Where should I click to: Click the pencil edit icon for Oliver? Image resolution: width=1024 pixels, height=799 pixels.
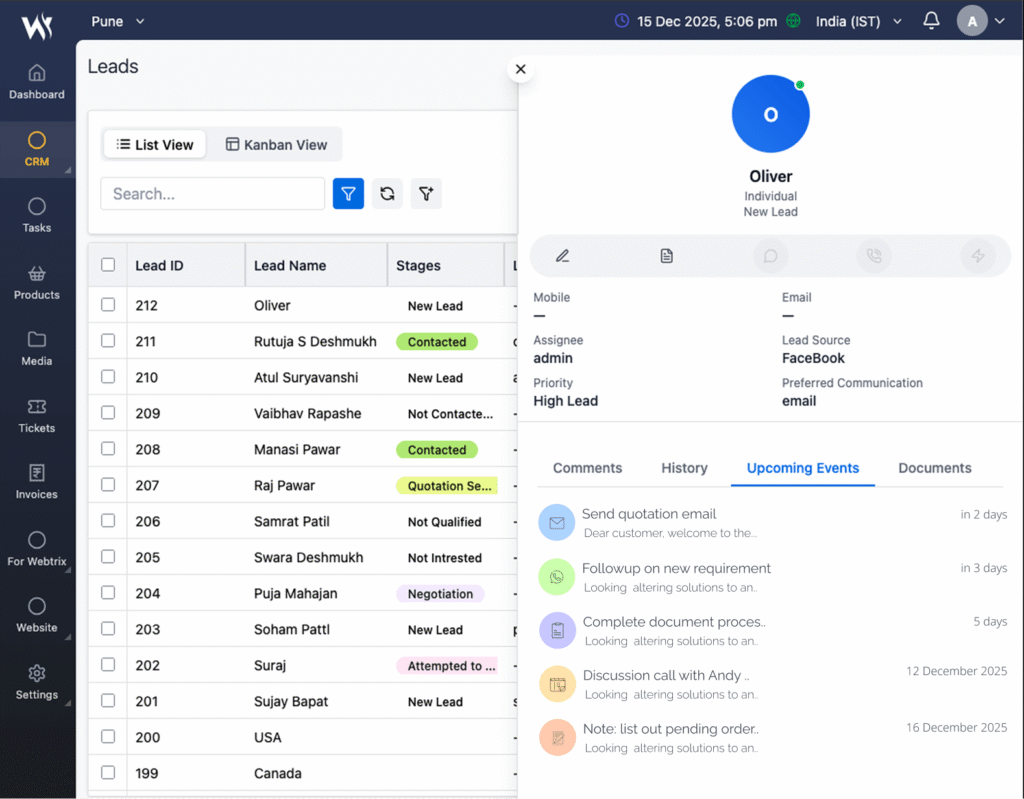pyautogui.click(x=562, y=256)
